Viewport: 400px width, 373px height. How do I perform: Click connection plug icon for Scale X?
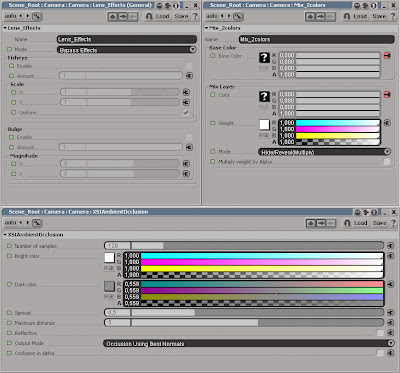click(186, 92)
